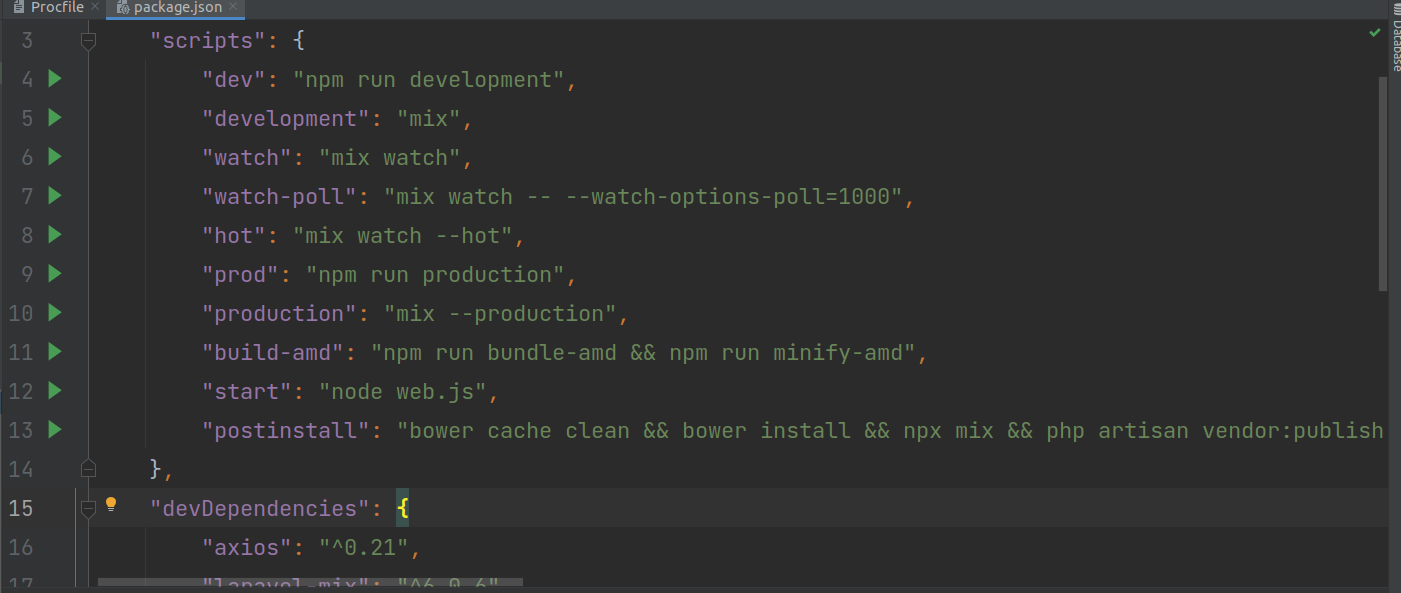Image resolution: width=1401 pixels, height=593 pixels.
Task: Place cursor at highlighted brace on line 15
Action: click(x=403, y=509)
